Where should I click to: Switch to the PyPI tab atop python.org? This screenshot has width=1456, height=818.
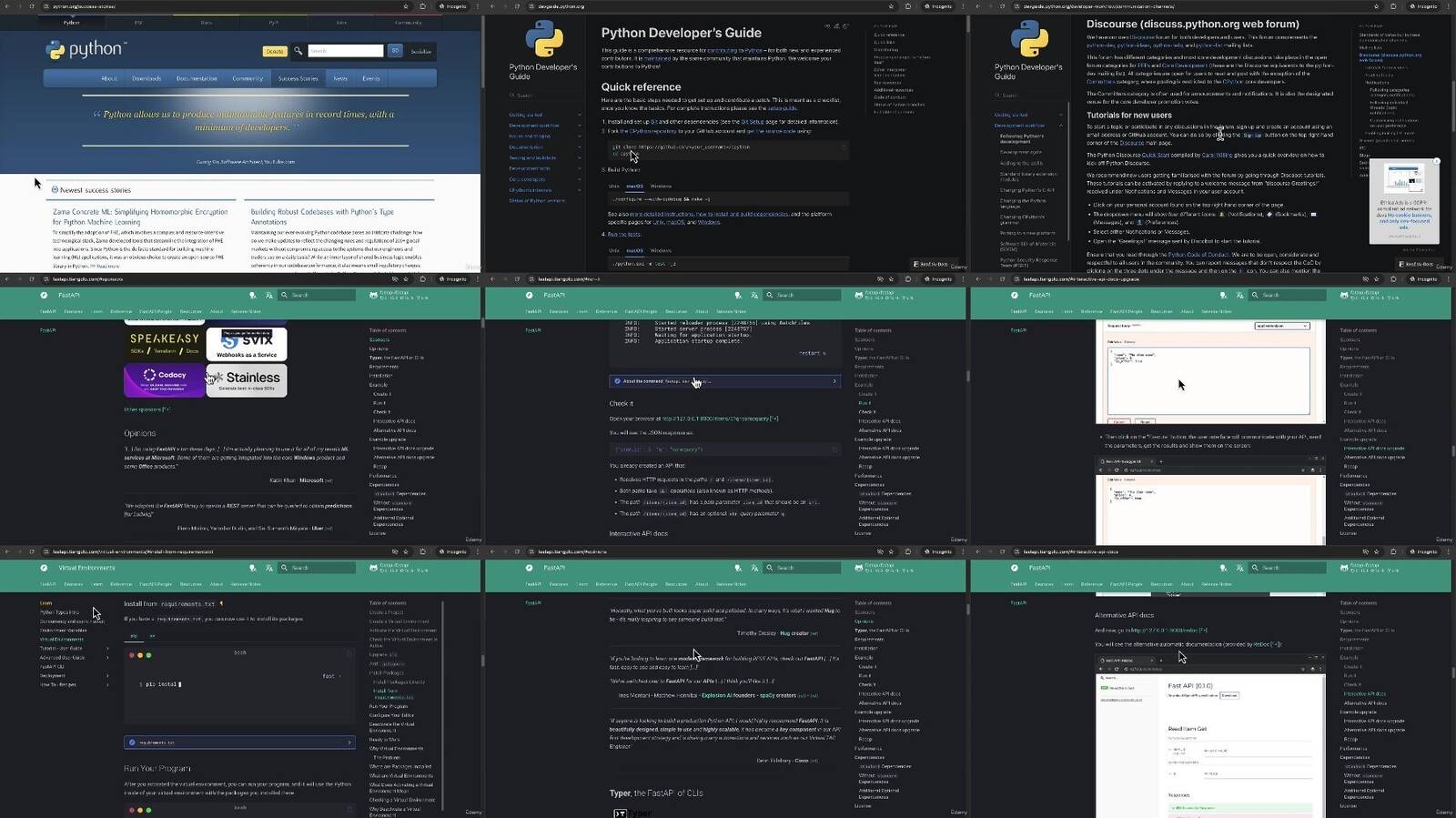[274, 22]
